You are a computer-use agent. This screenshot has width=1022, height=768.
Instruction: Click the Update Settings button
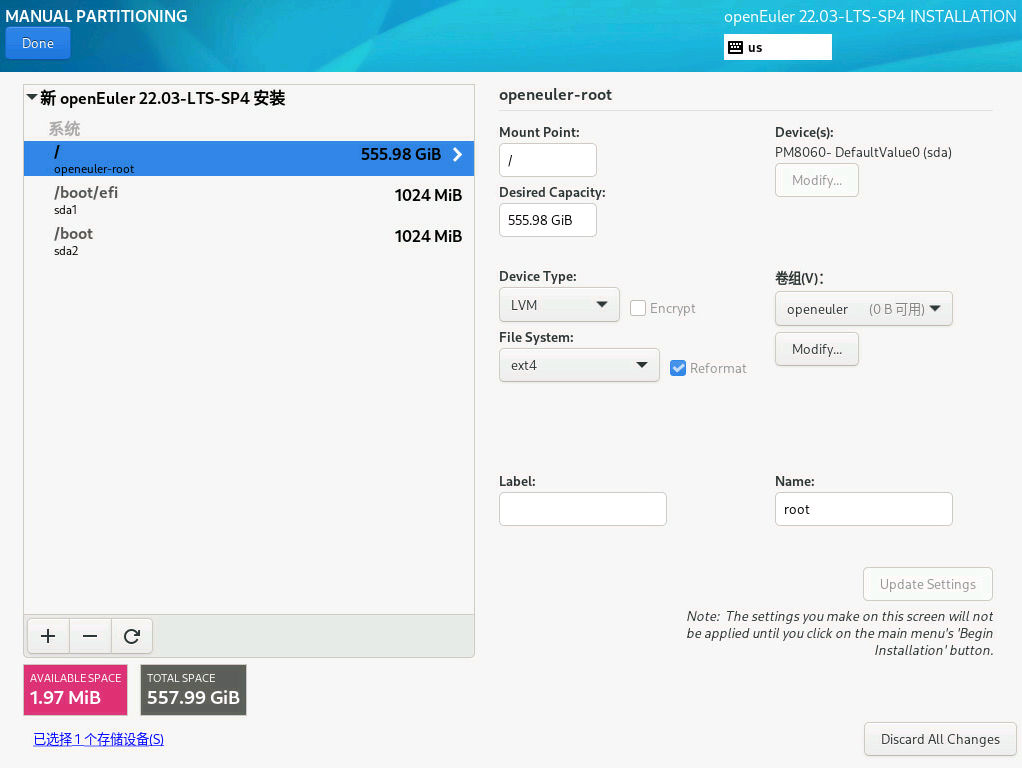[x=927, y=584]
